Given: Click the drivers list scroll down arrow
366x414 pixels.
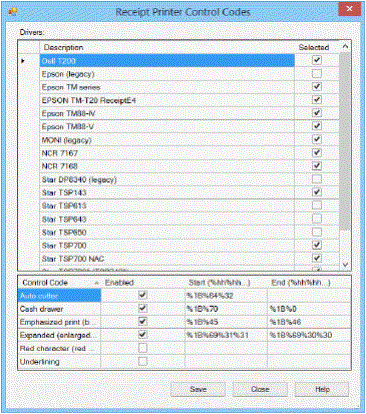Looking at the screenshot, I should pyautogui.click(x=345, y=265).
